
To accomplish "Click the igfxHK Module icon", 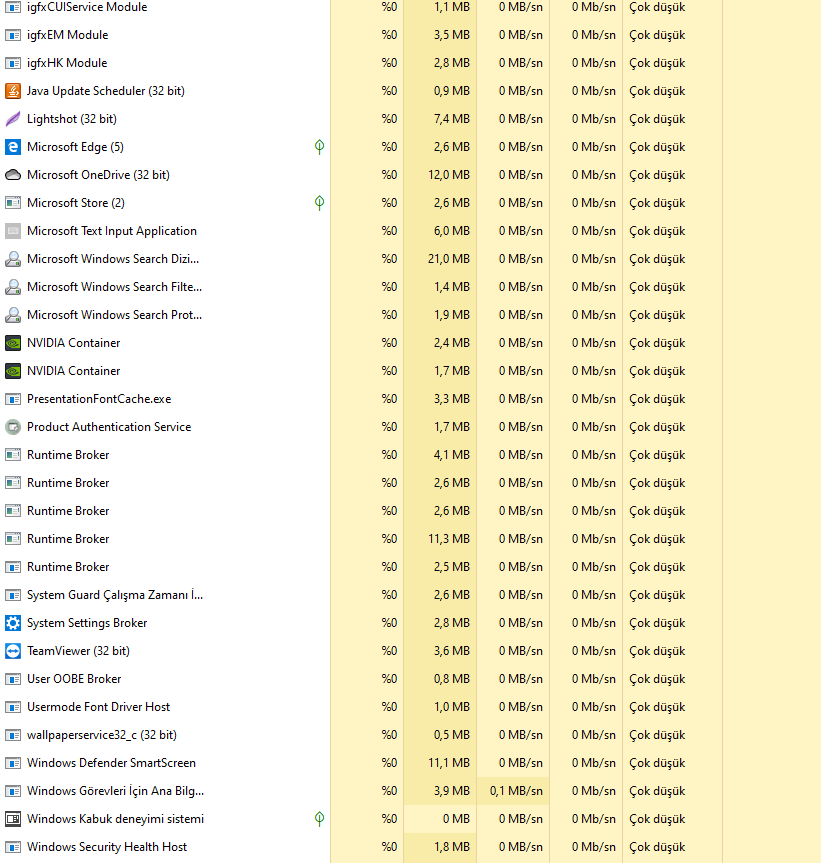I will [13, 63].
